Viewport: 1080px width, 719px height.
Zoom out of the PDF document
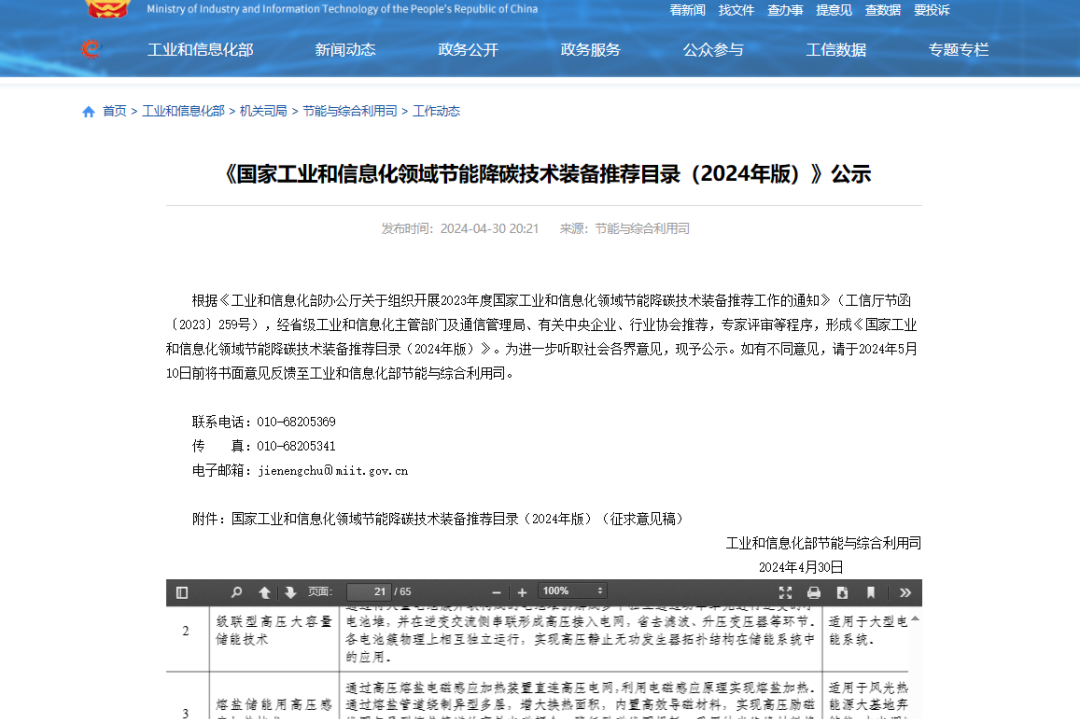pyautogui.click(x=497, y=592)
